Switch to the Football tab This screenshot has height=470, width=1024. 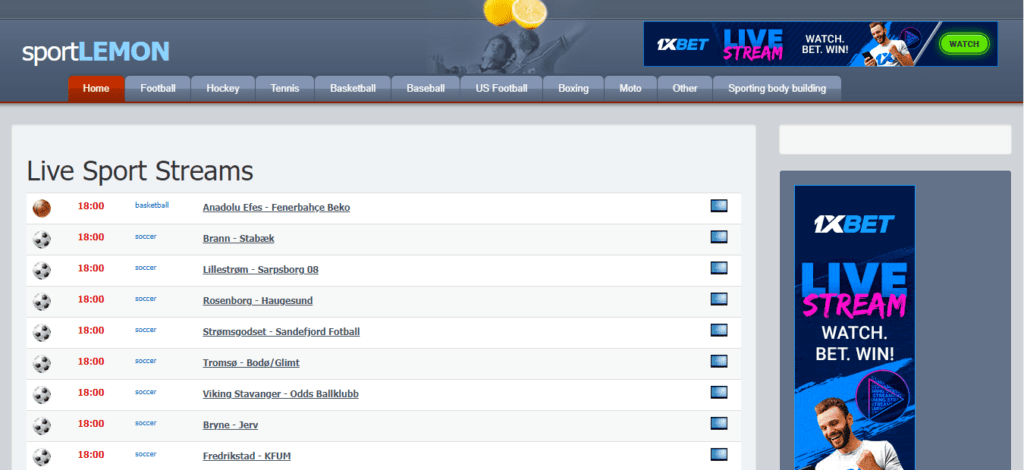click(158, 89)
